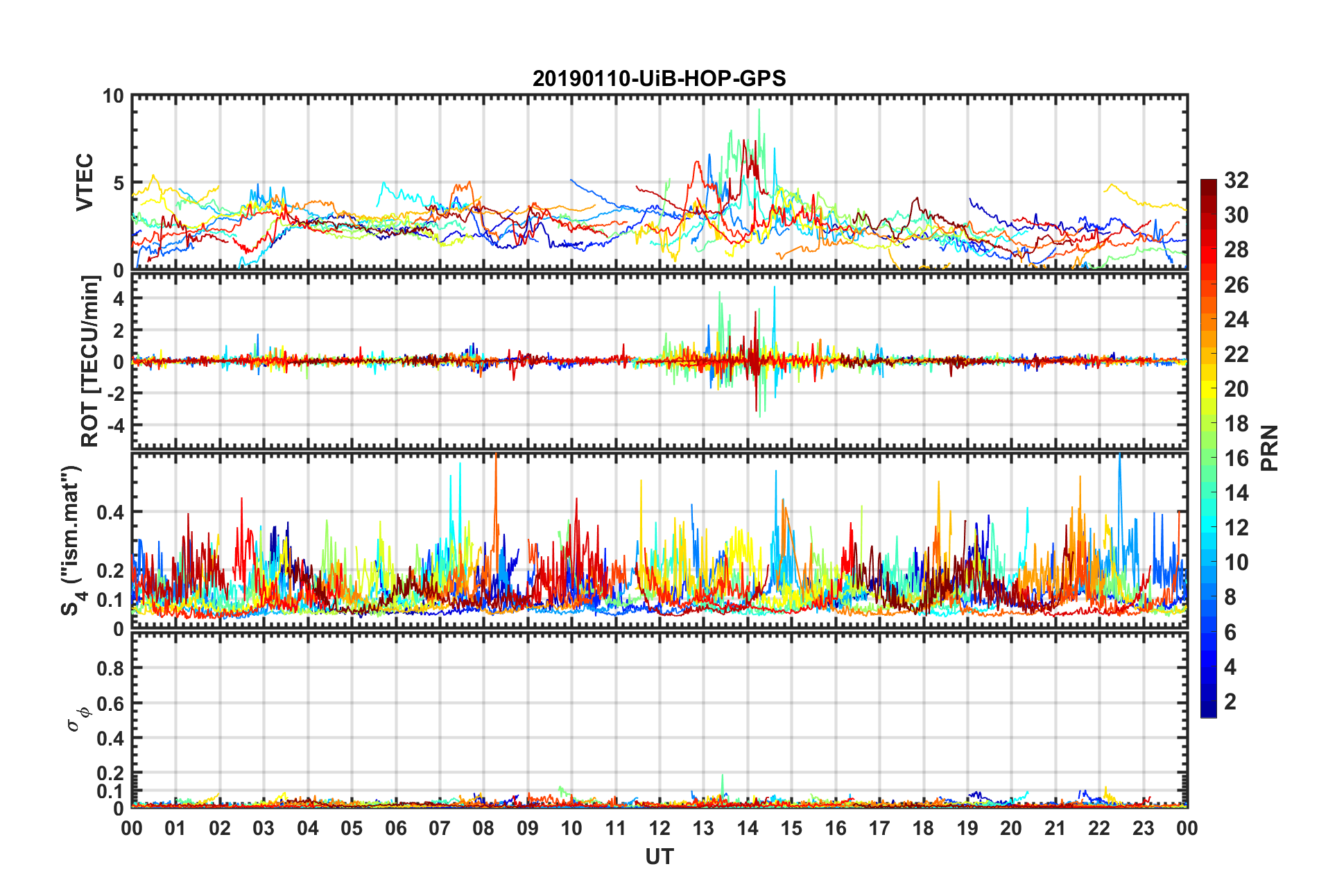Click UT axis tick label 11

(x=615, y=828)
